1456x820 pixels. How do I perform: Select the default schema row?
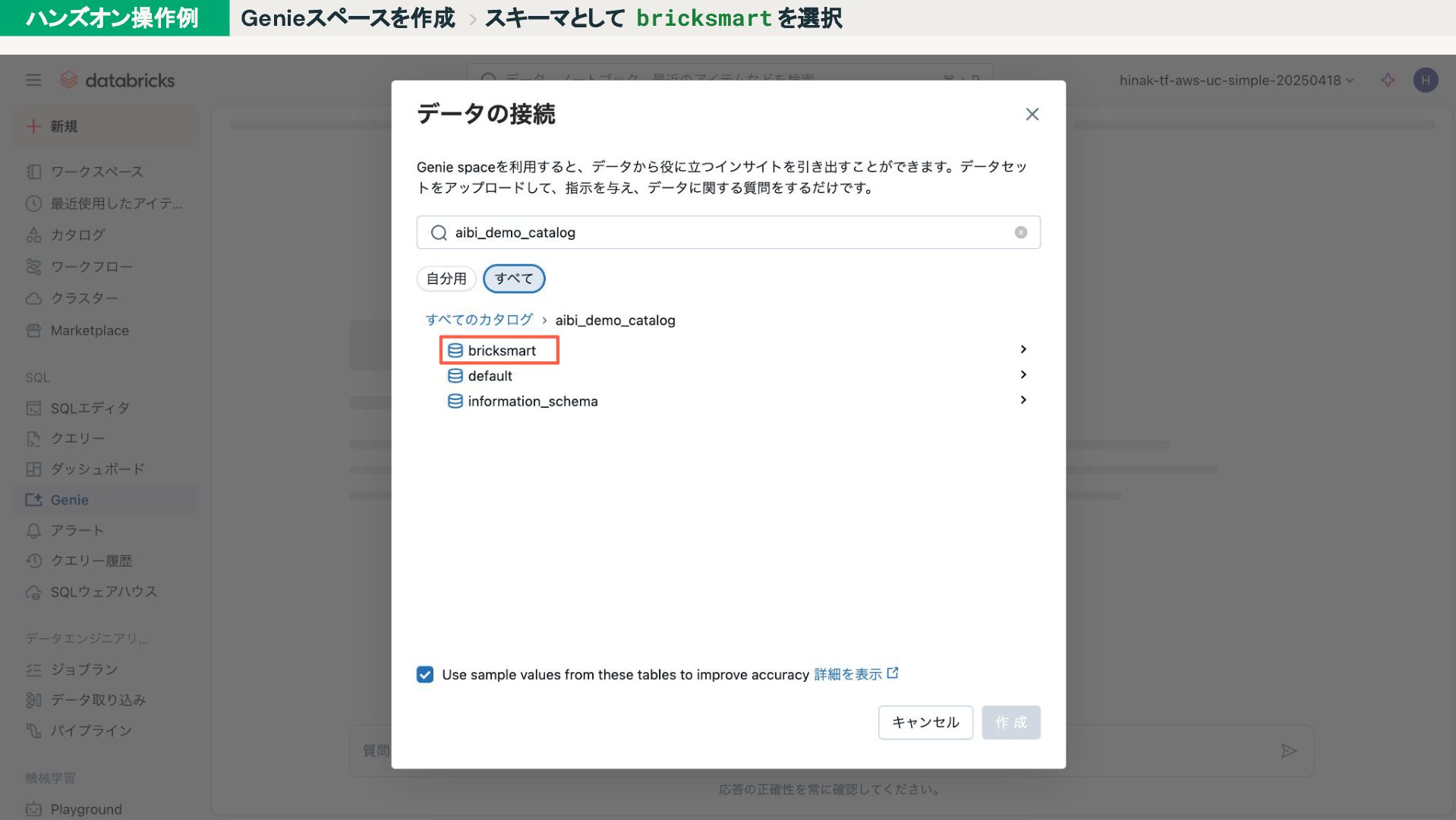point(735,376)
